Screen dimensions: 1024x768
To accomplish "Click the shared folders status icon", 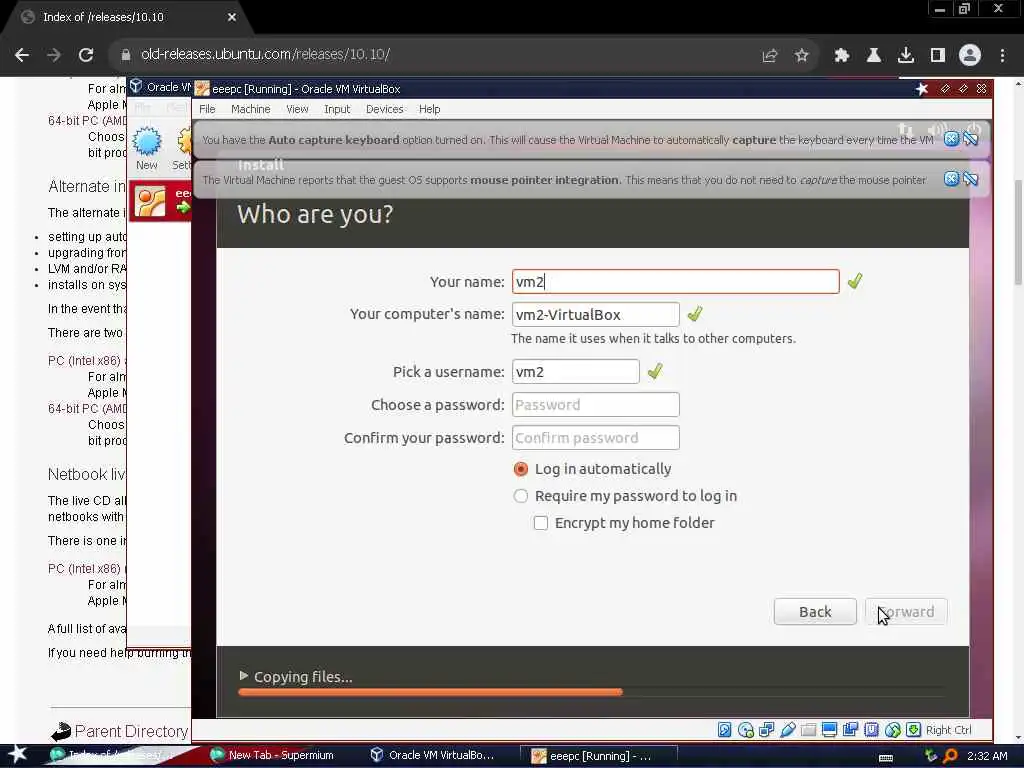I will point(808,729).
